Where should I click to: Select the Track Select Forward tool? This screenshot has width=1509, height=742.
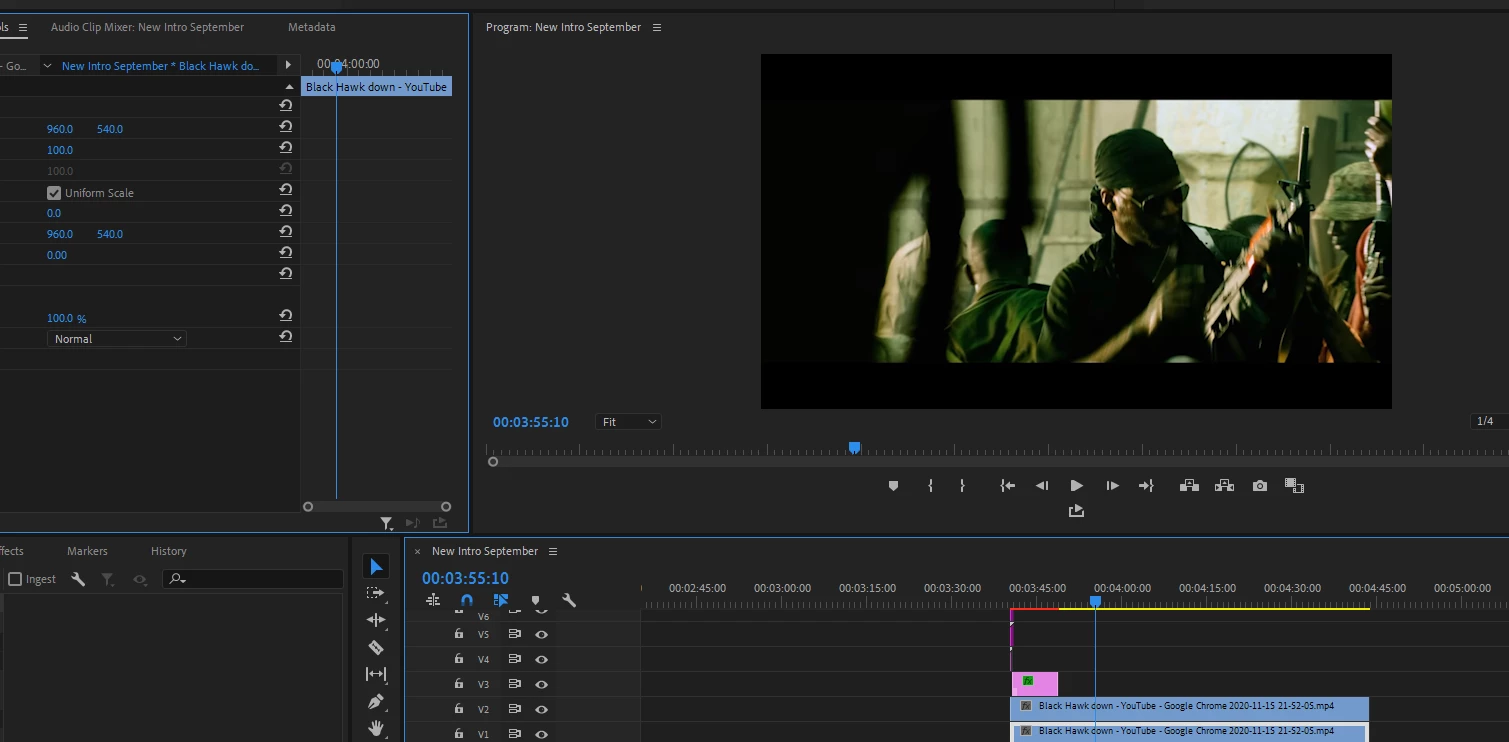(376, 593)
